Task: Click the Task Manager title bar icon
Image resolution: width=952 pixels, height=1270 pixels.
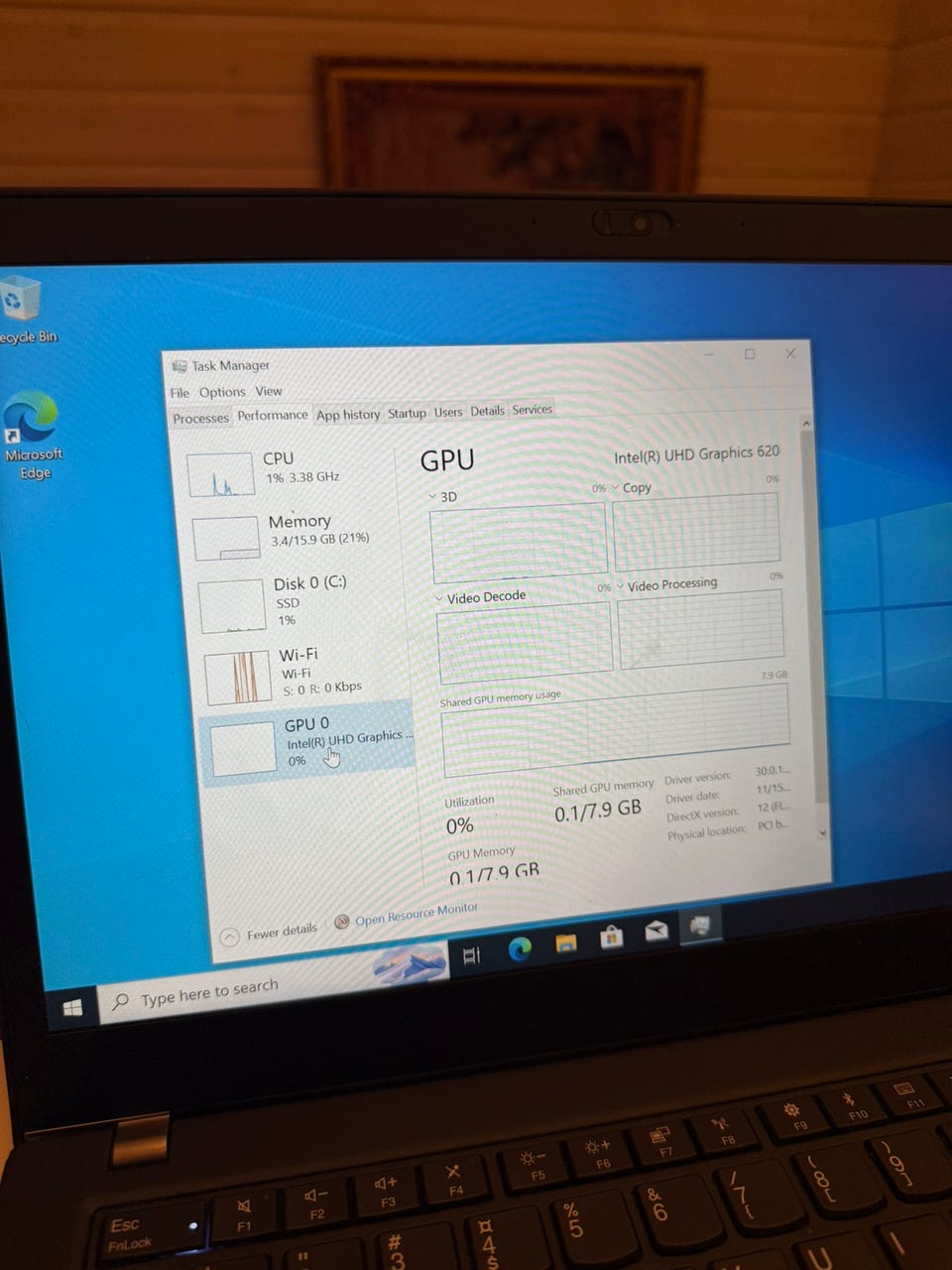Action: coord(179,365)
